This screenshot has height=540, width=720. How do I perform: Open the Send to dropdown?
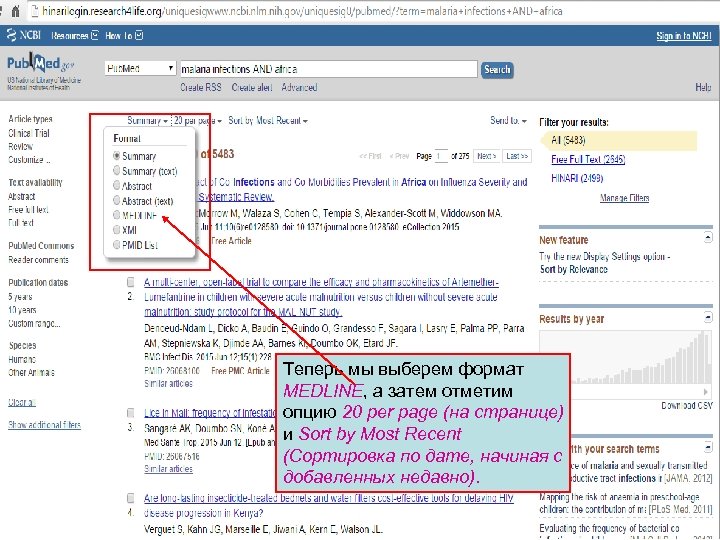coord(508,121)
